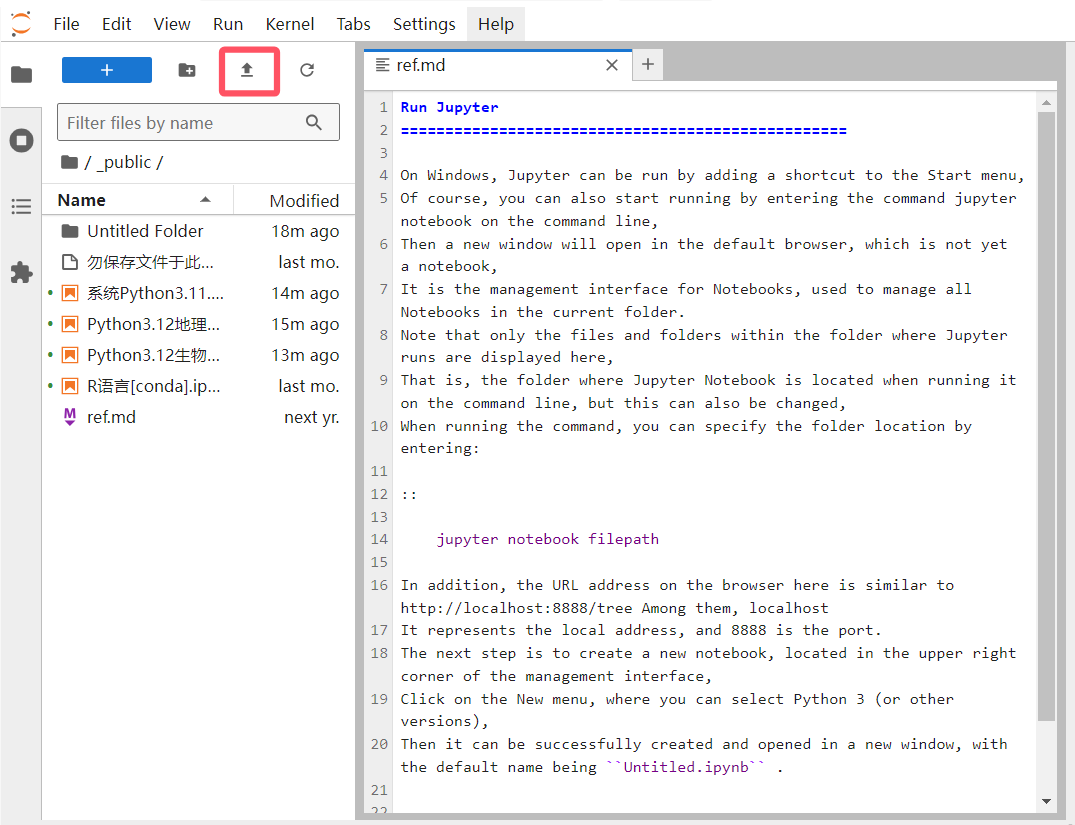
Task: Click the file icon for 勿保存文件于此
Action: pos(69,262)
